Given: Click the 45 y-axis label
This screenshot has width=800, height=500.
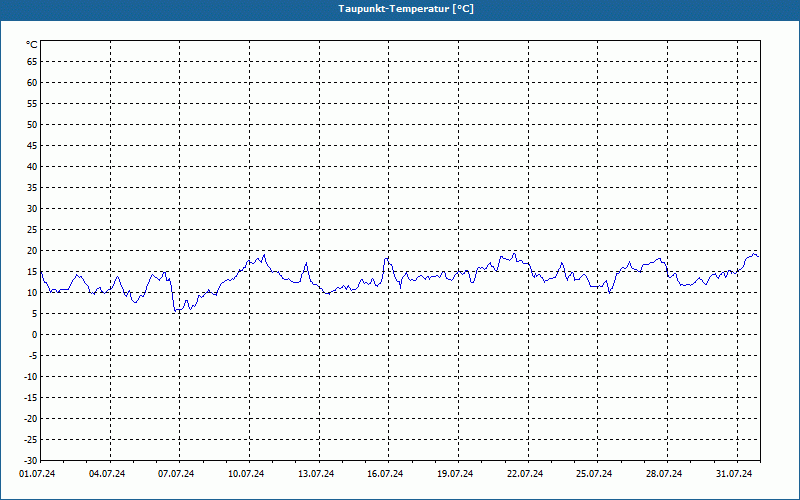Looking at the screenshot, I should pyautogui.click(x=32, y=145).
